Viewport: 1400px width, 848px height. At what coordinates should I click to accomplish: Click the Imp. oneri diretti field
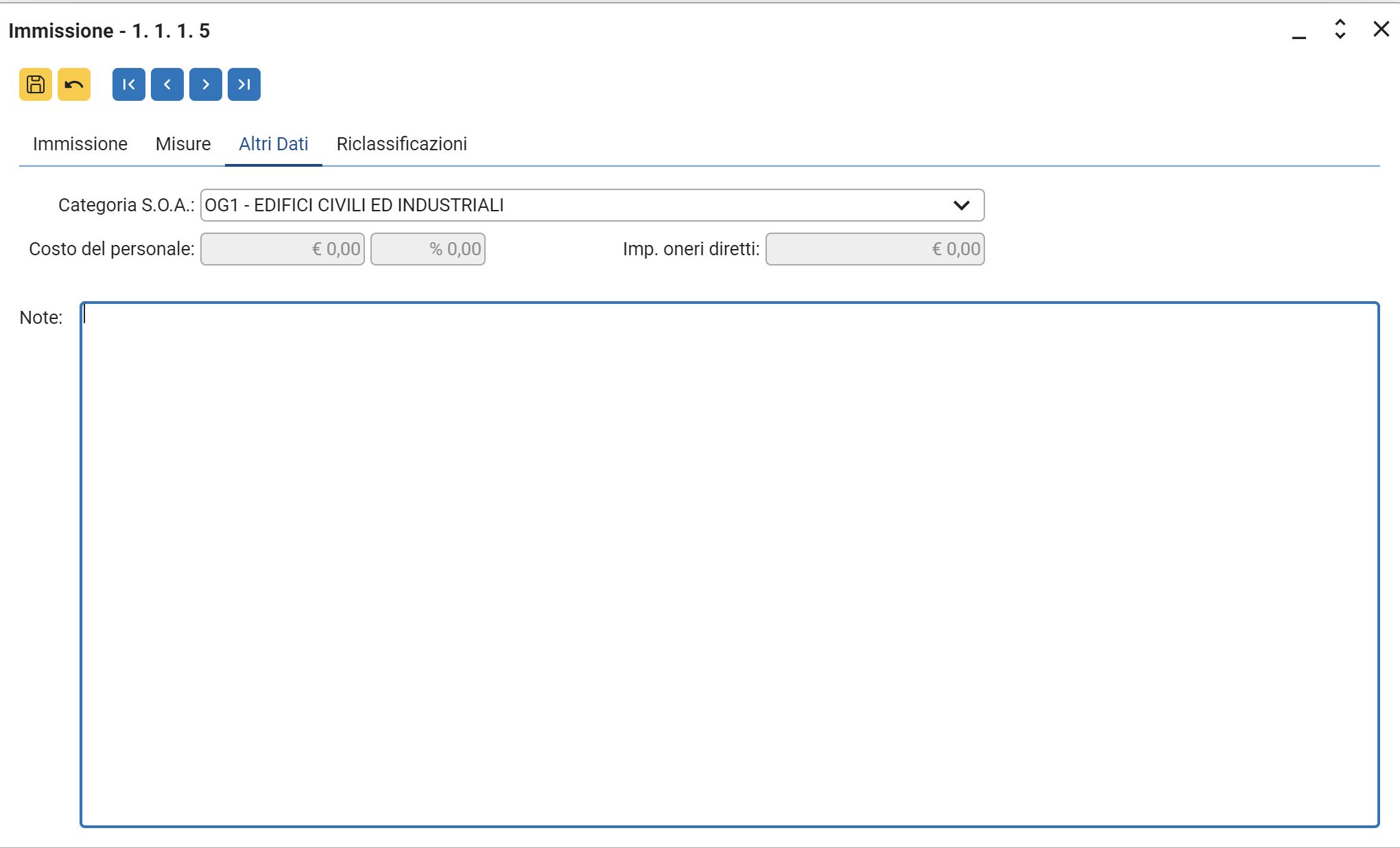point(875,249)
